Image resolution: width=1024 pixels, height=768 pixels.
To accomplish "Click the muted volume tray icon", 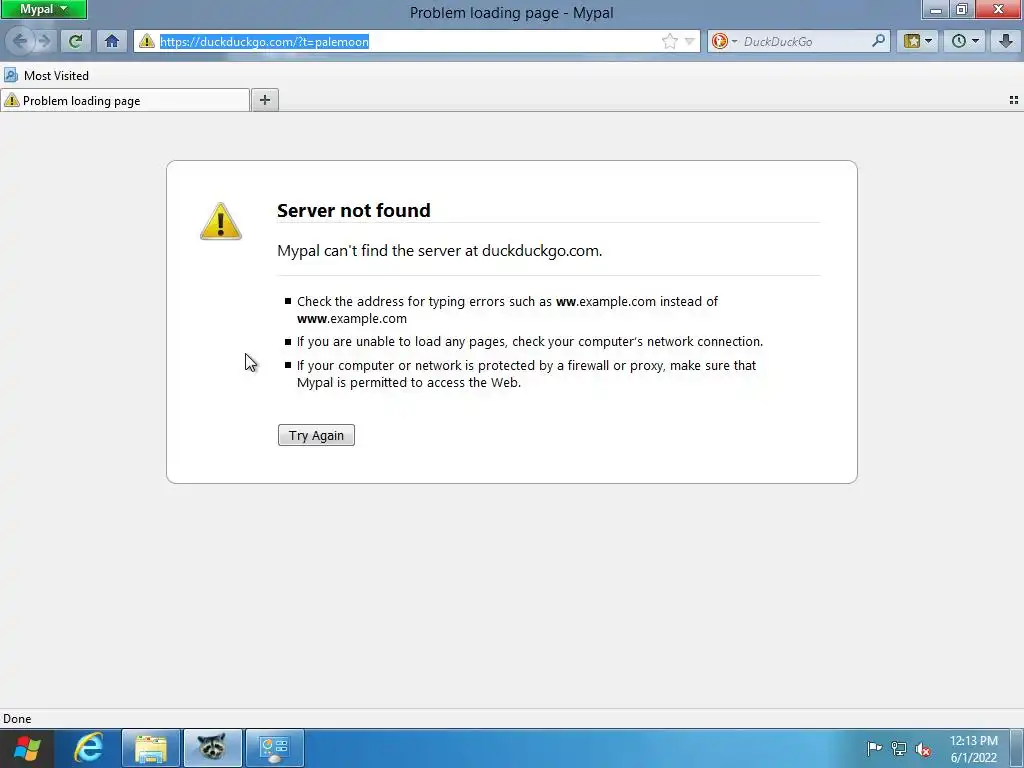I will (x=923, y=748).
